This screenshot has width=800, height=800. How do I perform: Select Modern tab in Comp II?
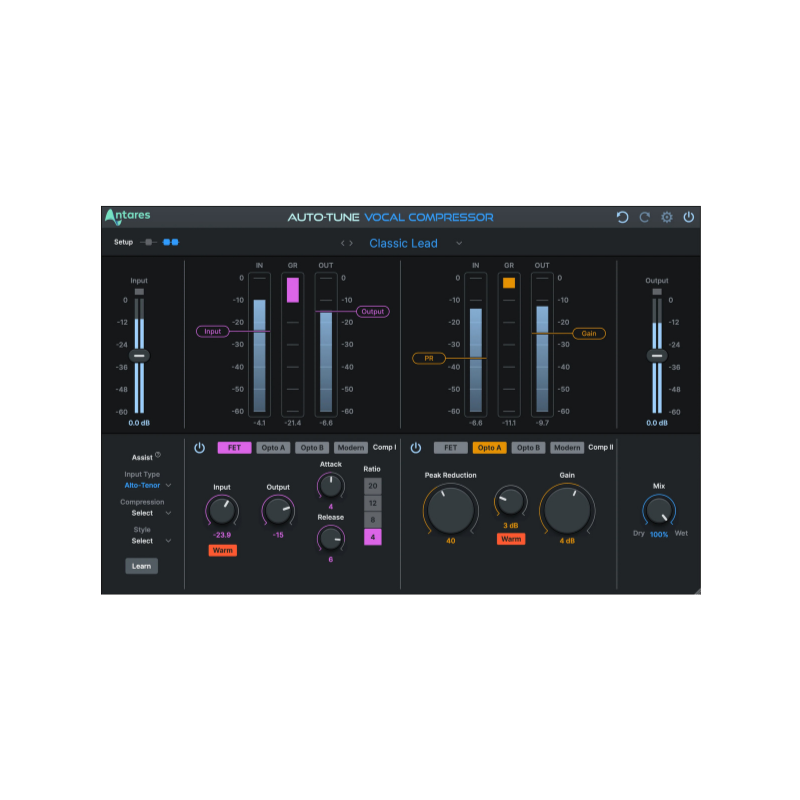coord(567,448)
